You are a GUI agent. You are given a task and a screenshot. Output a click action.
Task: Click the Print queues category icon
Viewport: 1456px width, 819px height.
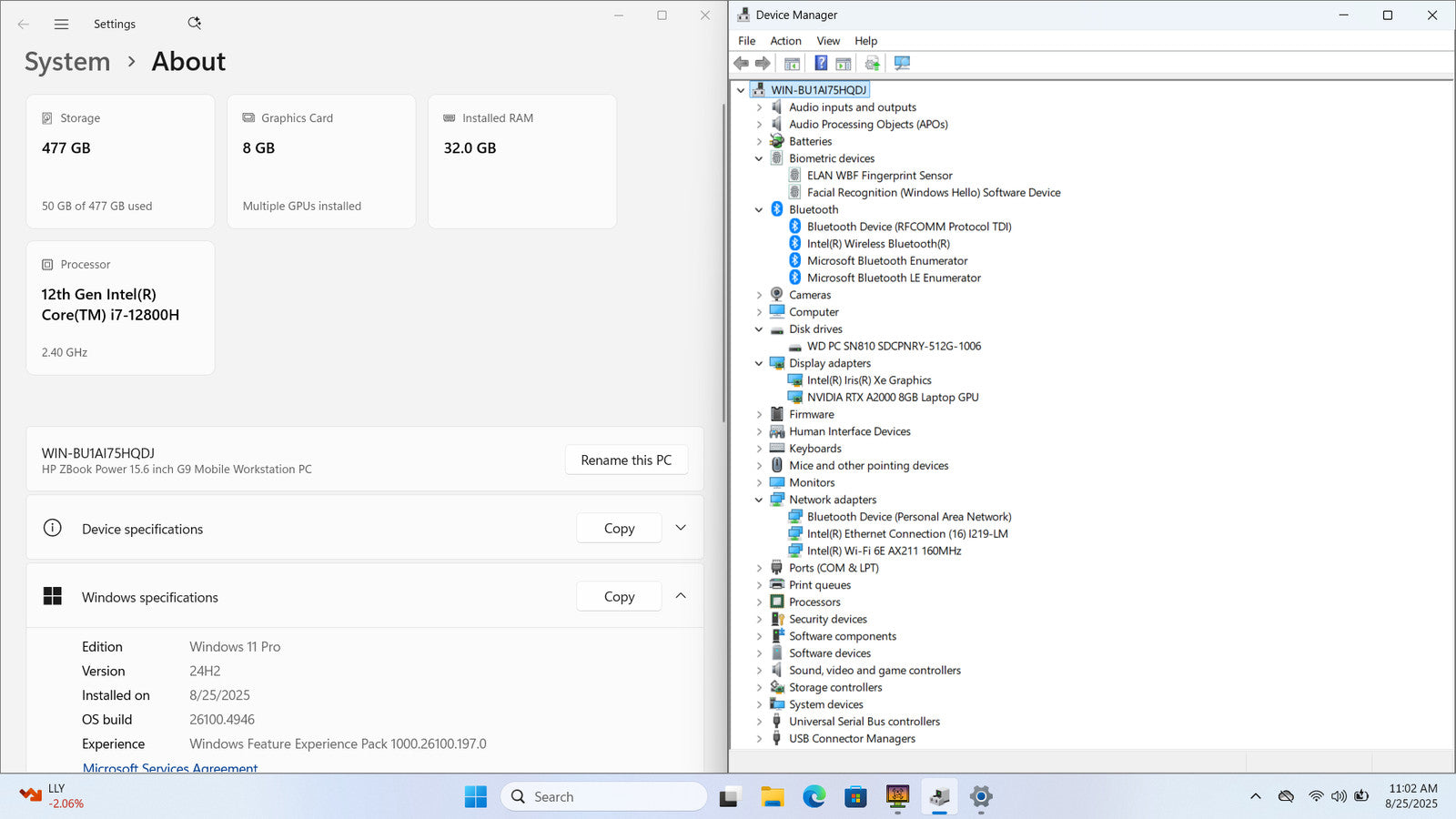pos(777,584)
